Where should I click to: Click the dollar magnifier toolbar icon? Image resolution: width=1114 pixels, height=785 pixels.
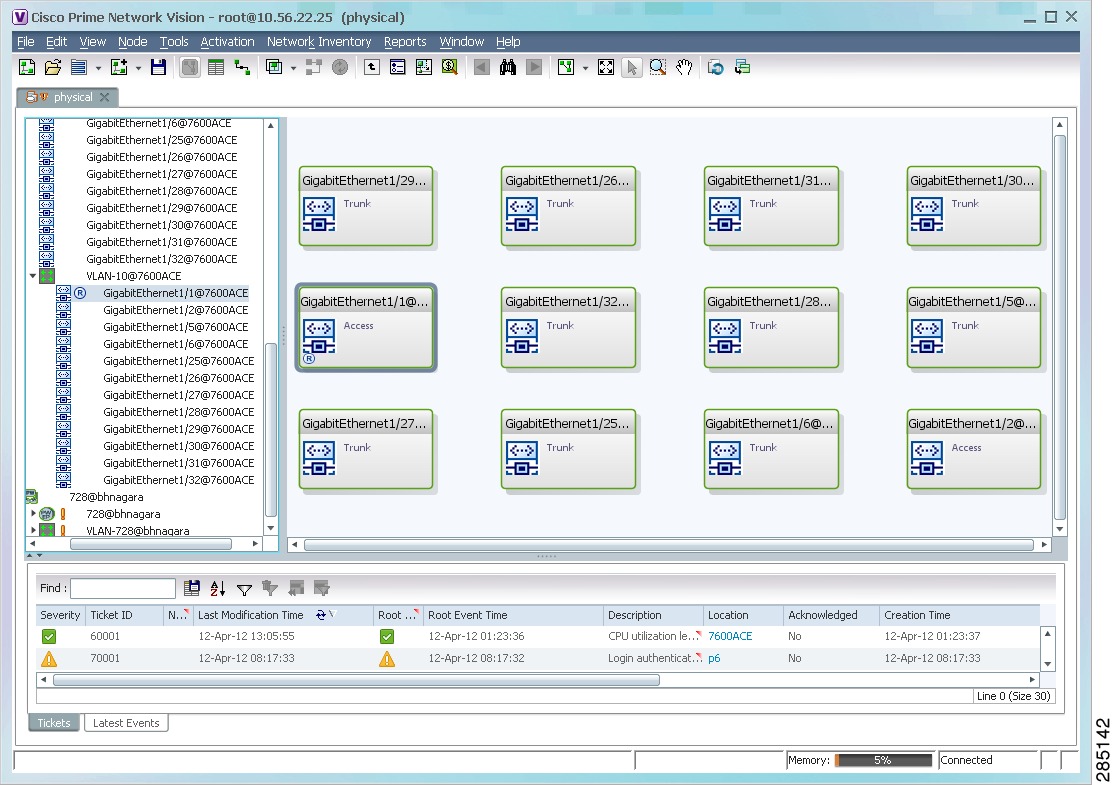450,67
